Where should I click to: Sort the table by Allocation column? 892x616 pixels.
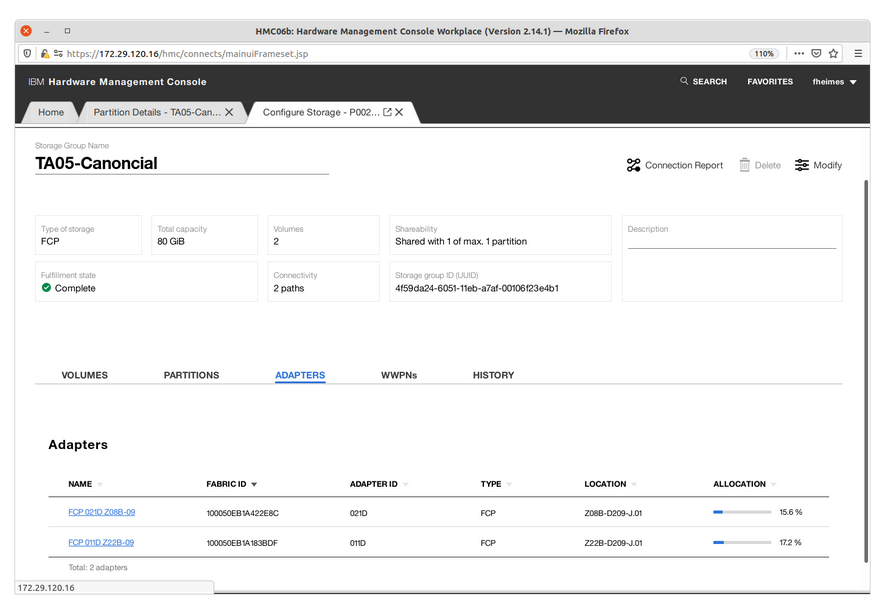coord(739,484)
